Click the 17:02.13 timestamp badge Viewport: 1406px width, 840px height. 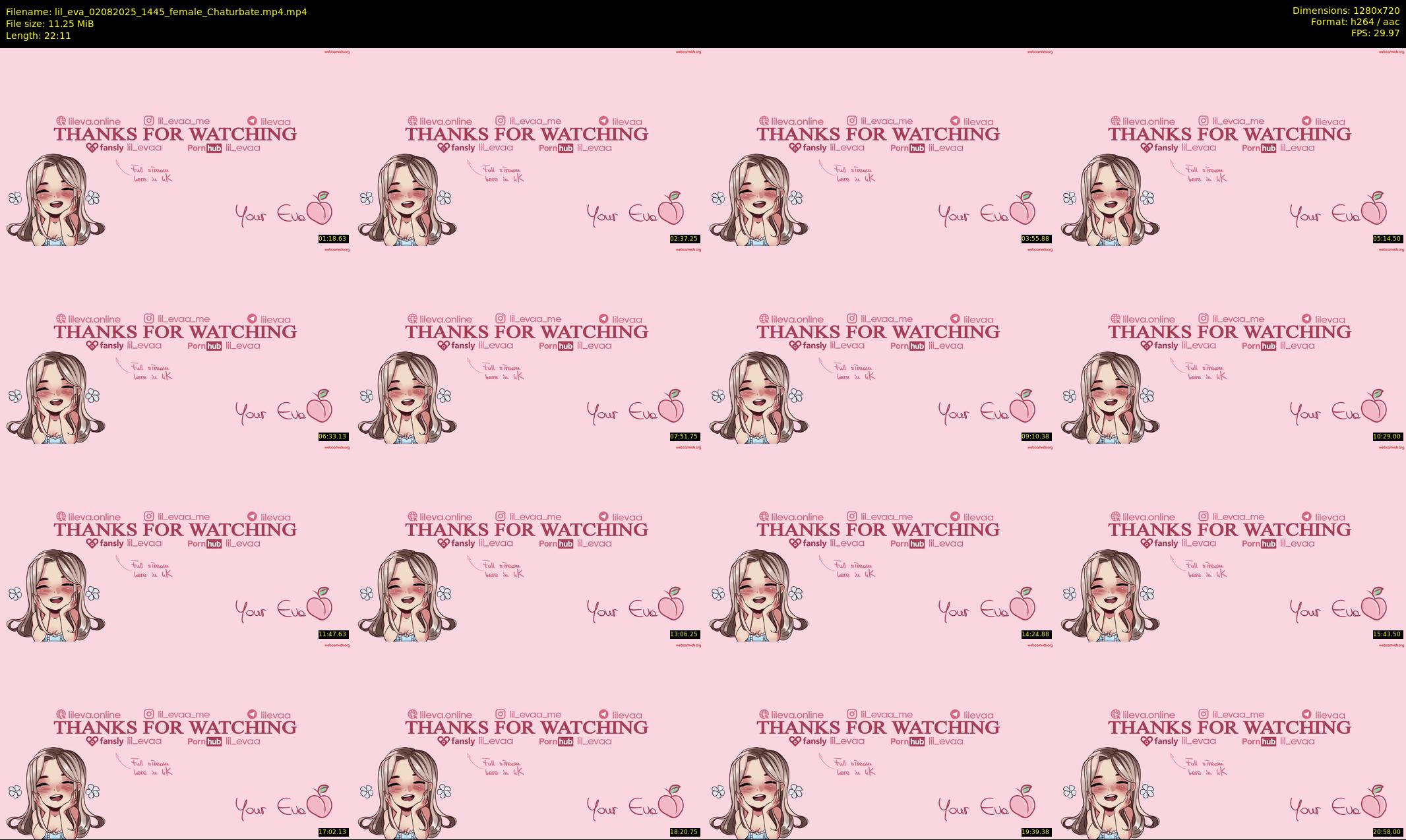click(332, 832)
